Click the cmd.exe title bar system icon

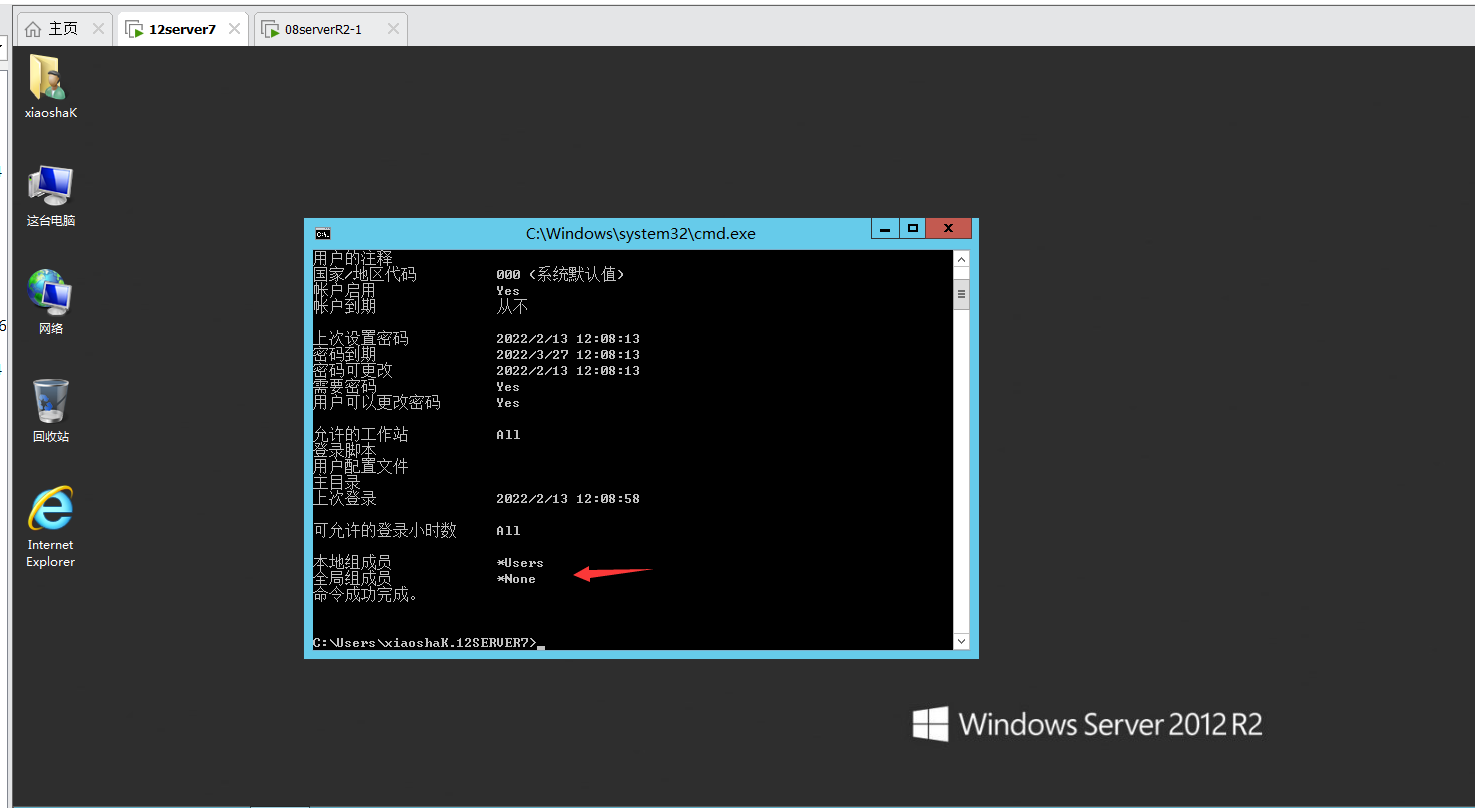click(323, 233)
